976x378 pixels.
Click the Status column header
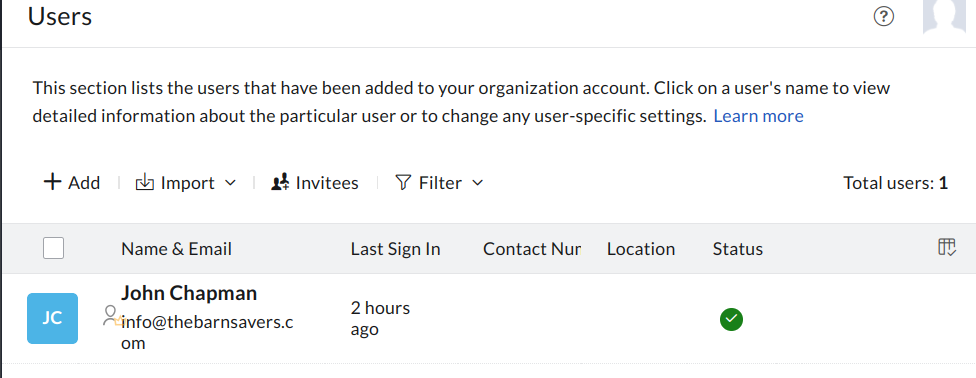(738, 249)
